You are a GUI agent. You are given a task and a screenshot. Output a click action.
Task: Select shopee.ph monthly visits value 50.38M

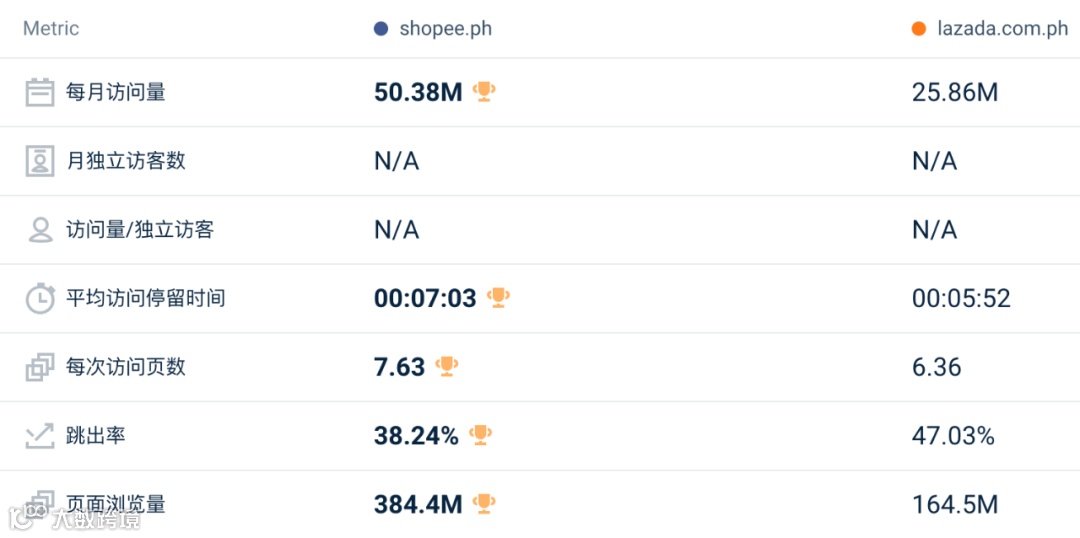418,93
